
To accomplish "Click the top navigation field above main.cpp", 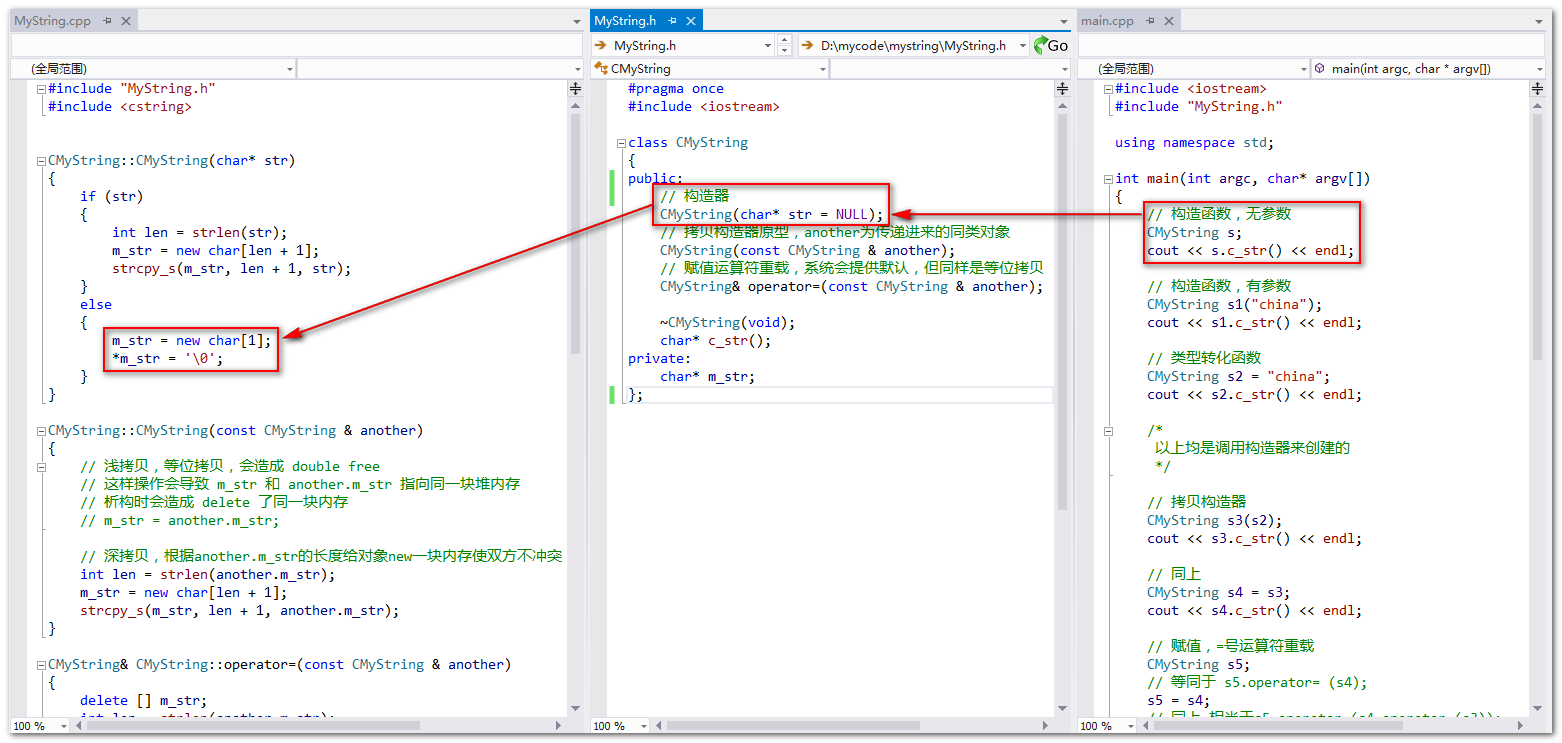I will click(x=1314, y=45).
